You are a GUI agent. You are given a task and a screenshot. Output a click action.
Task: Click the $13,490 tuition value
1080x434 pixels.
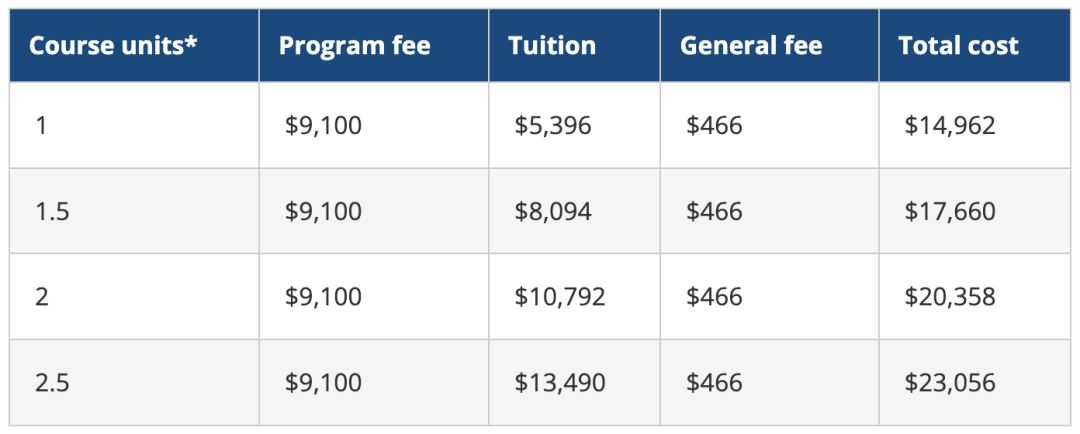[560, 383]
